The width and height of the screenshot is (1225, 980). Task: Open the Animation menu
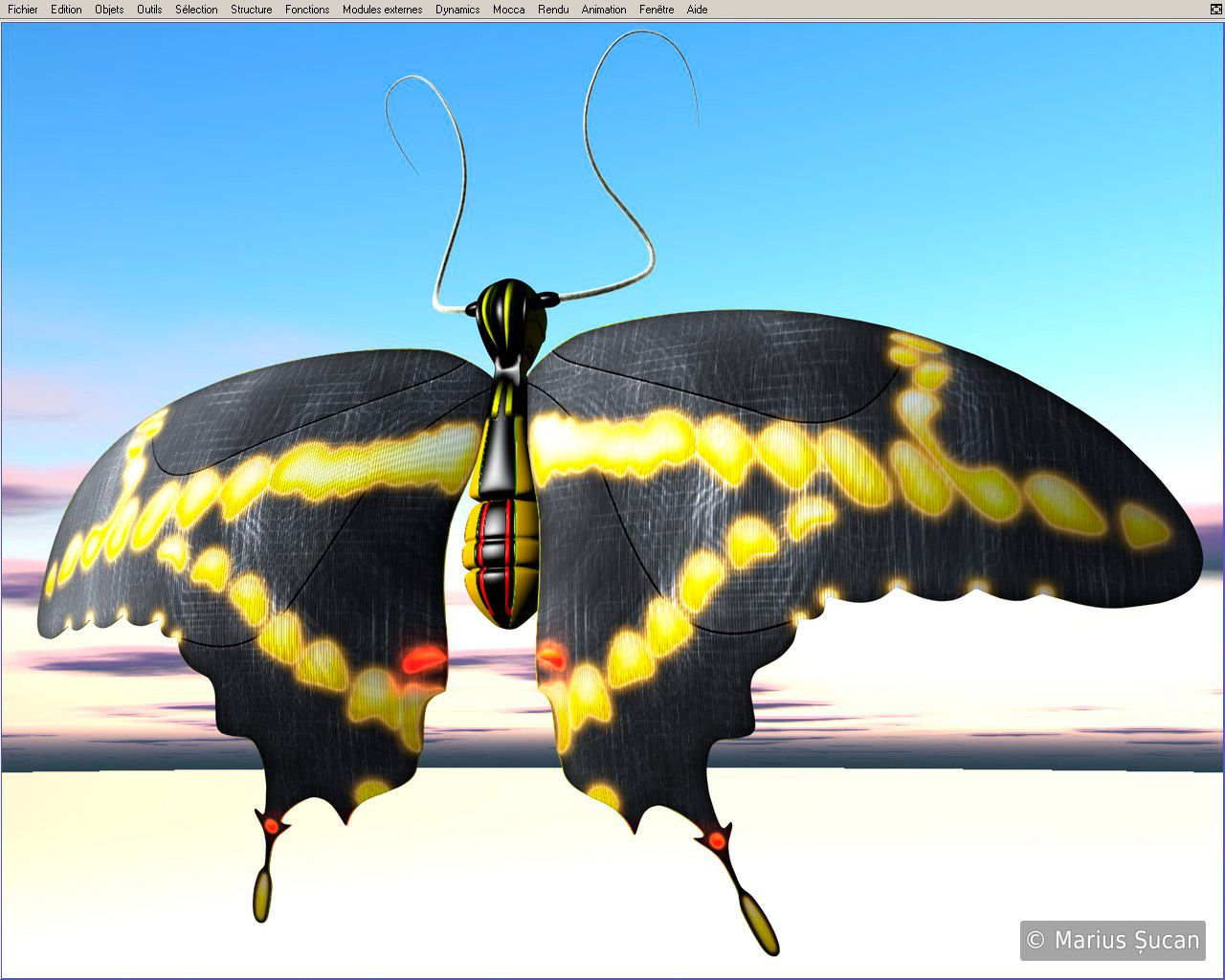[x=604, y=10]
